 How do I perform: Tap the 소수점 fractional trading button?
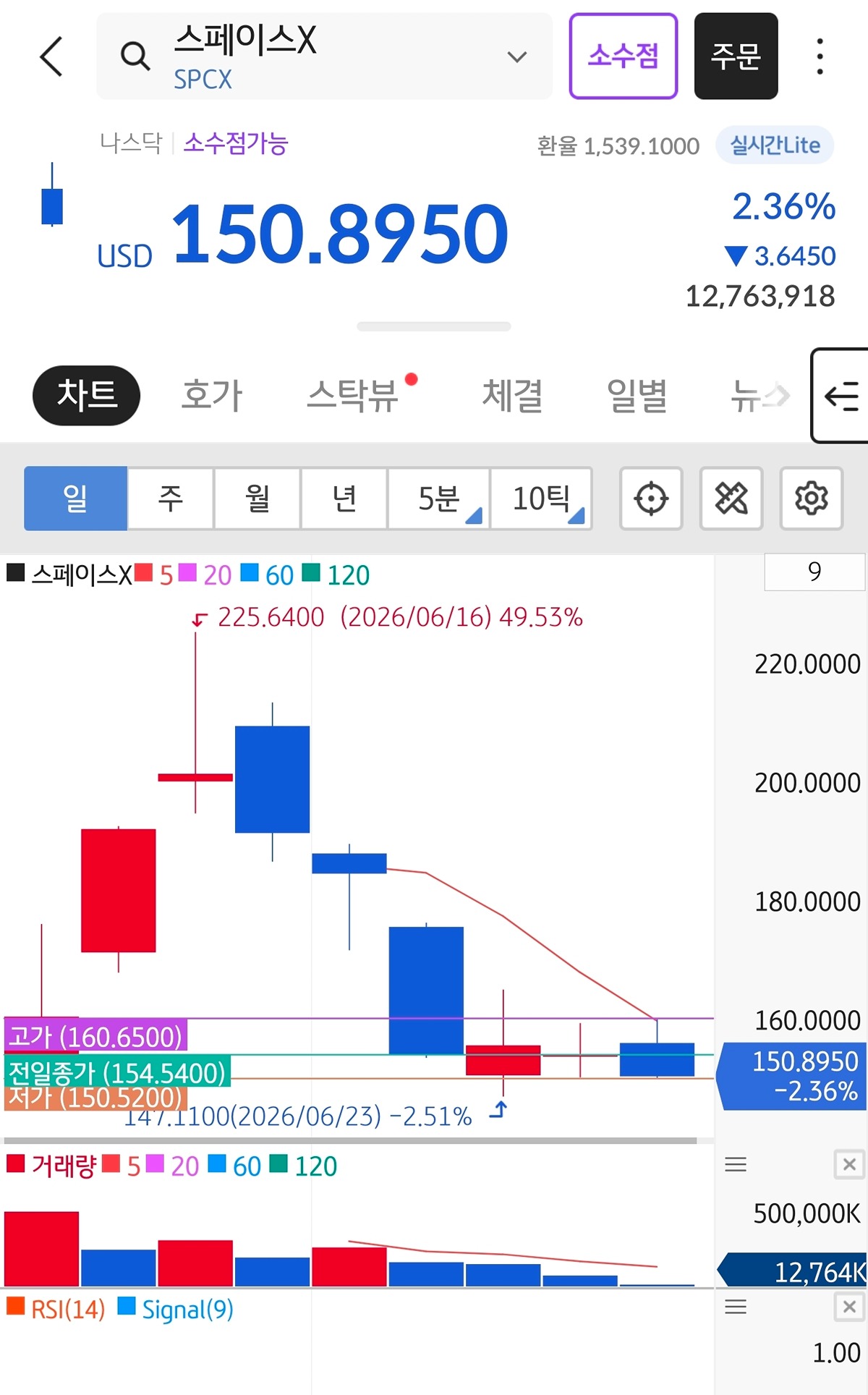pos(623,56)
